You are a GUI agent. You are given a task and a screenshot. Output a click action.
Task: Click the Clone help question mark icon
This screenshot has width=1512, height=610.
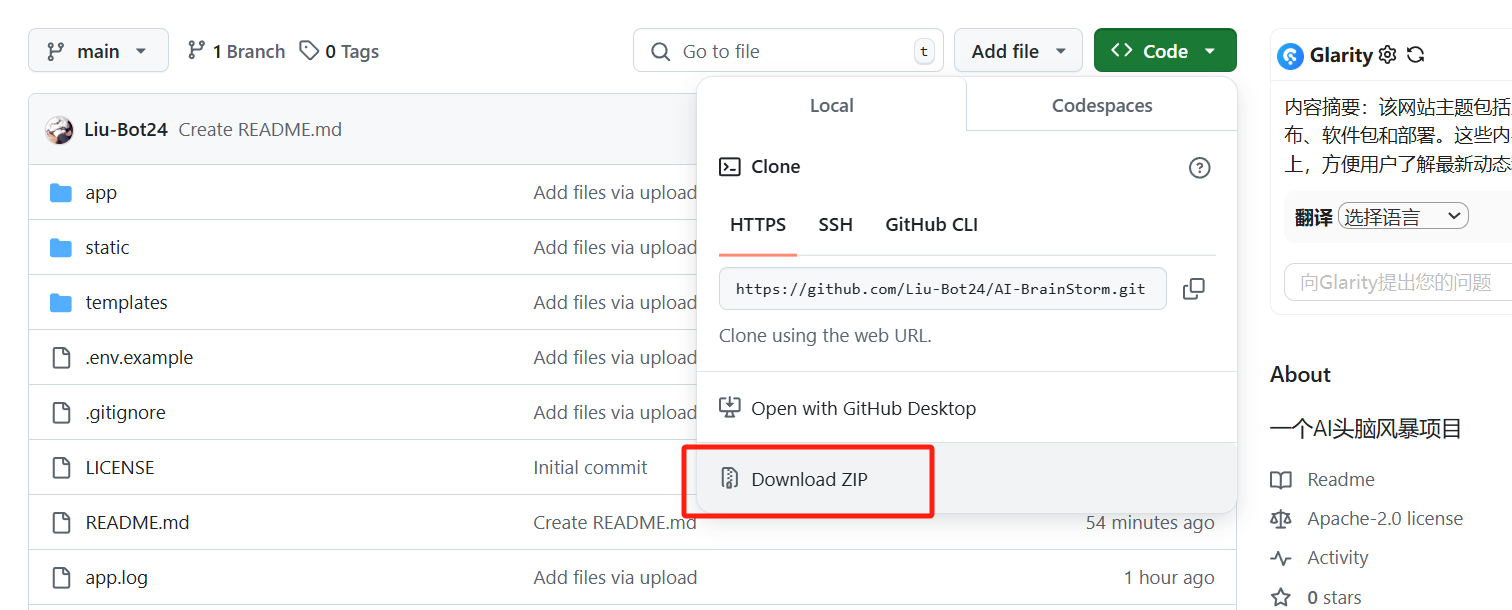click(1199, 168)
